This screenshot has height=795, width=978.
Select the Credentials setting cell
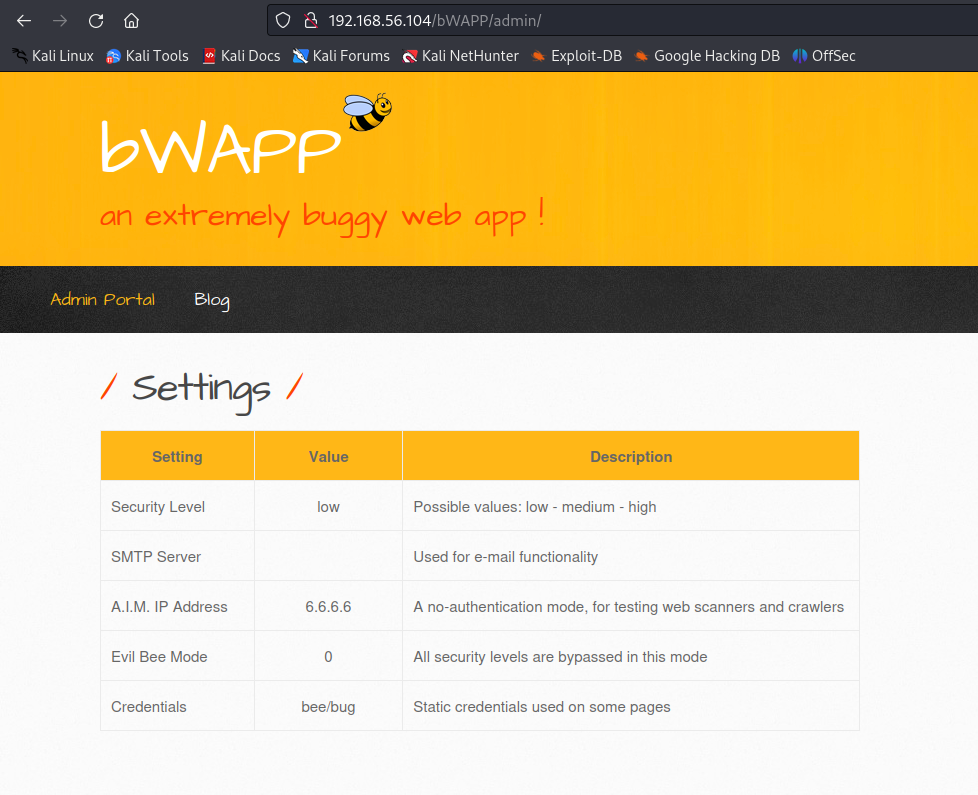(177, 706)
